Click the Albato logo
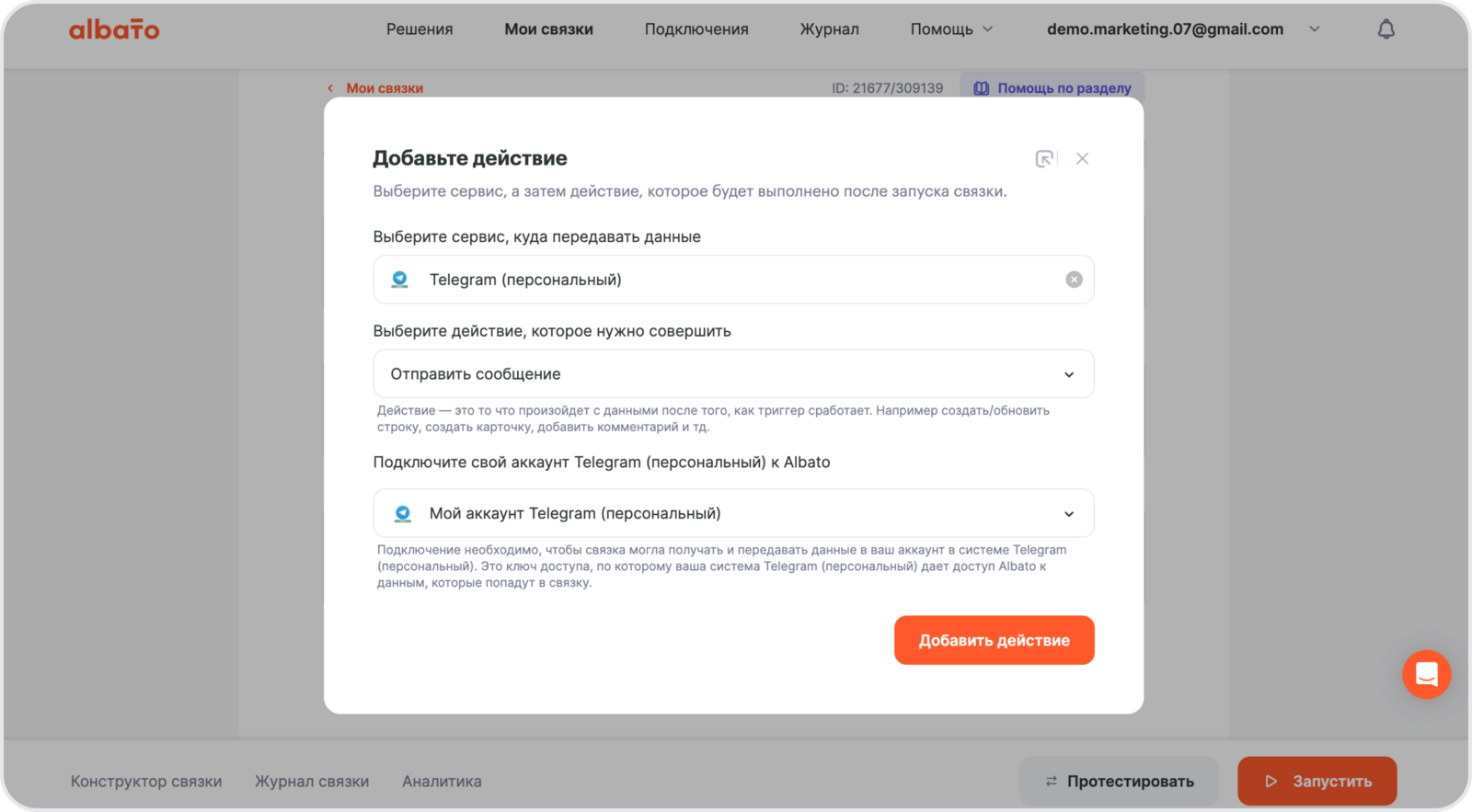The image size is (1472, 812). [114, 29]
